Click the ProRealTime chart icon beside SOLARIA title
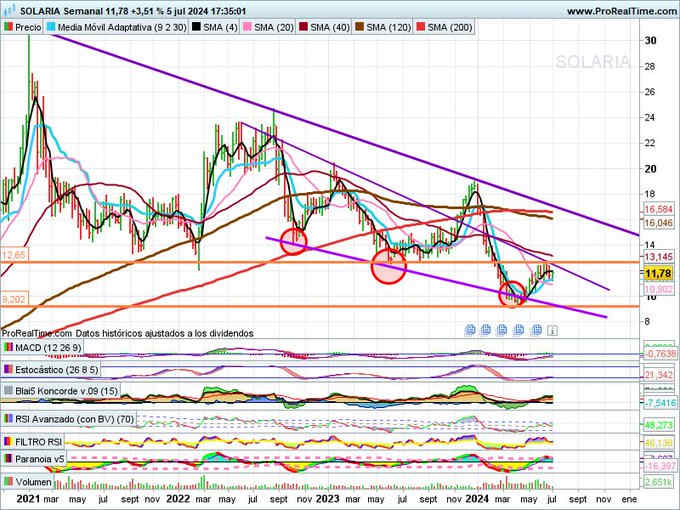Image resolution: width=680 pixels, height=510 pixels. (9, 10)
